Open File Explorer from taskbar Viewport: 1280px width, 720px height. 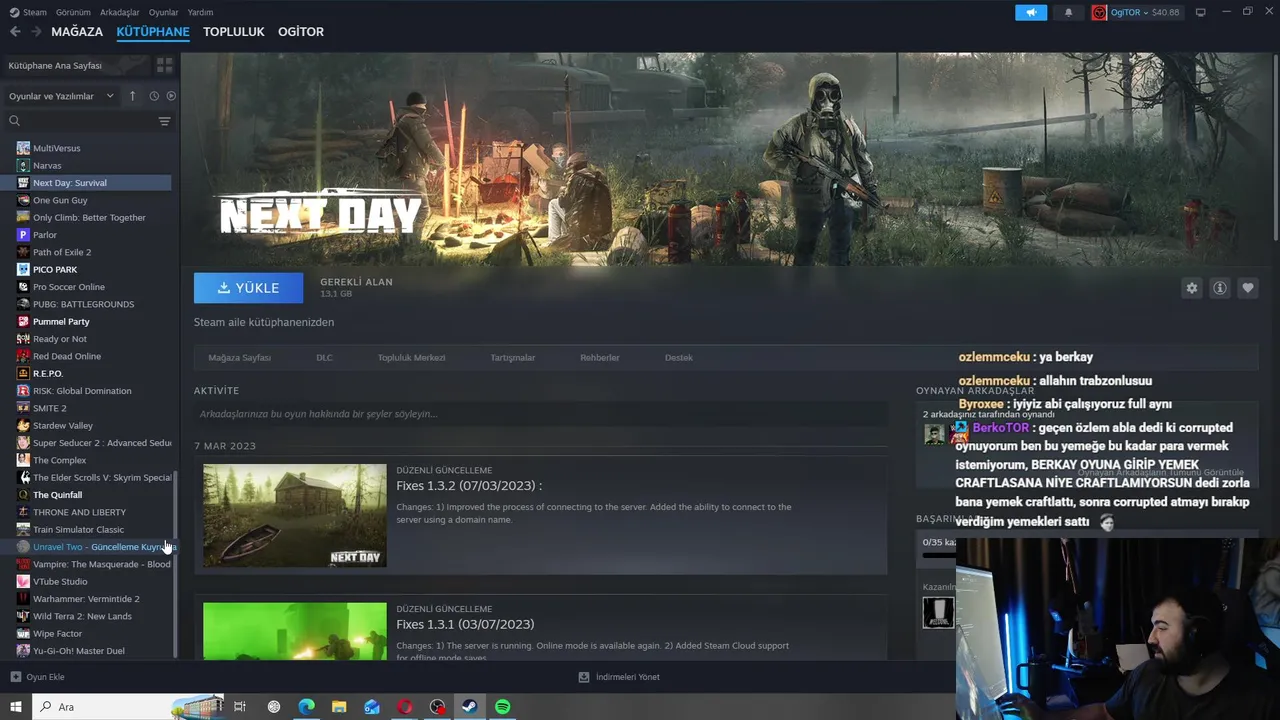click(339, 707)
